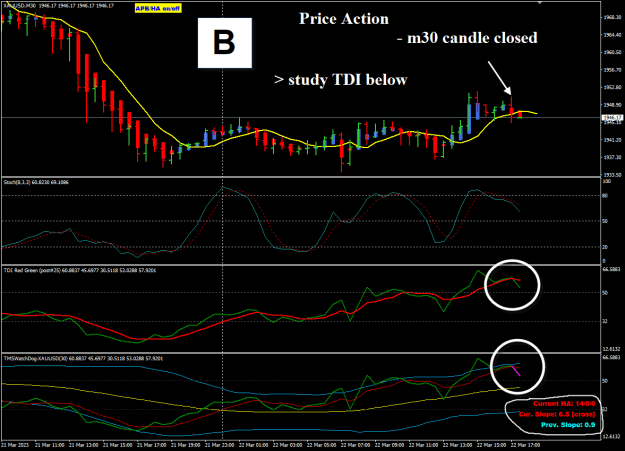Click the 1952.80 price scale label

click(613, 87)
